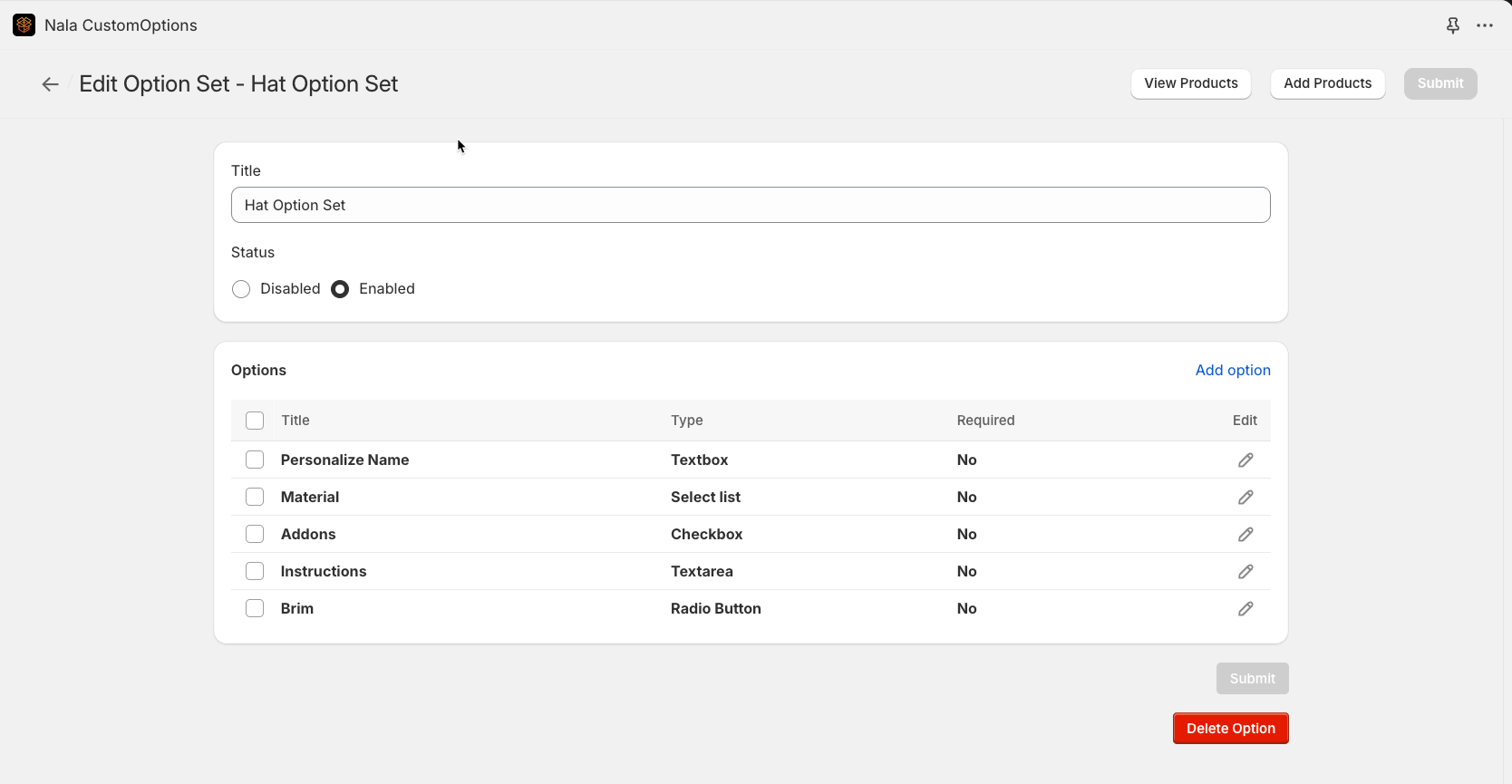Select the Enabled status radio
1512x784 pixels.
coord(340,289)
